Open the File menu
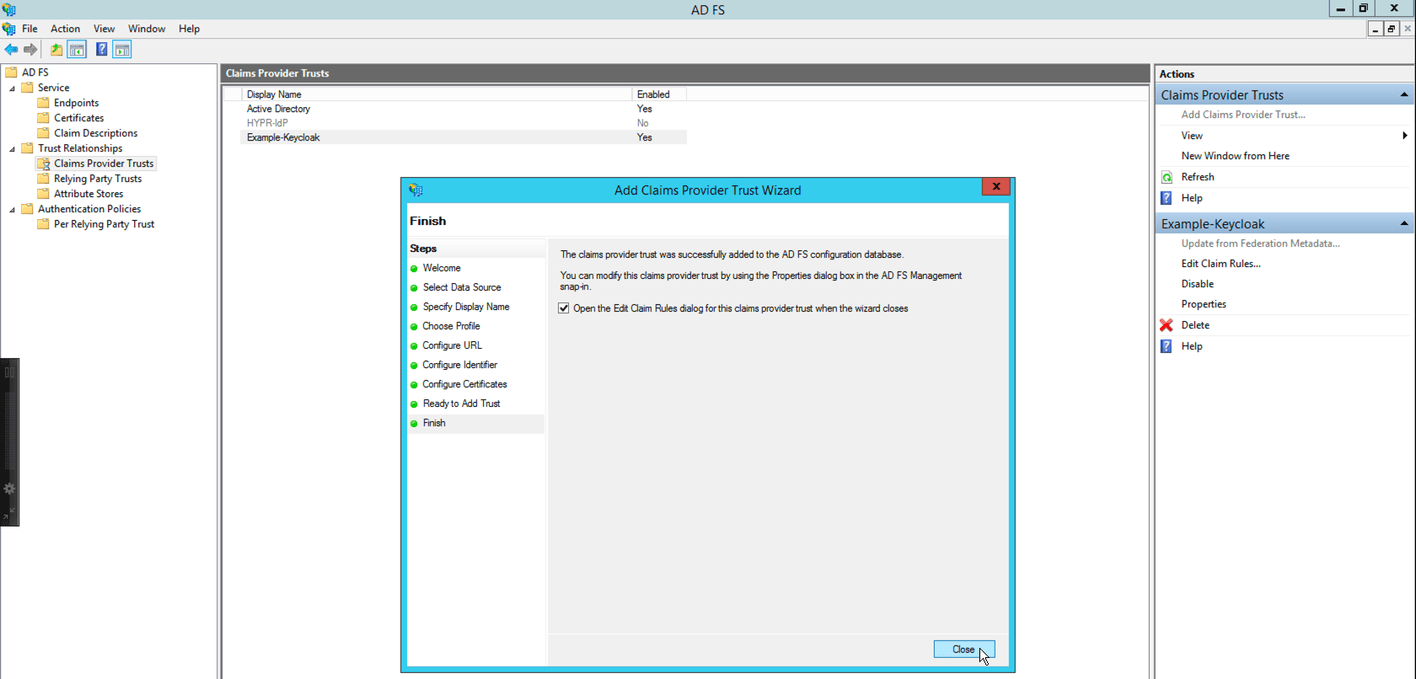The height and width of the screenshot is (679, 1416). click(x=30, y=29)
